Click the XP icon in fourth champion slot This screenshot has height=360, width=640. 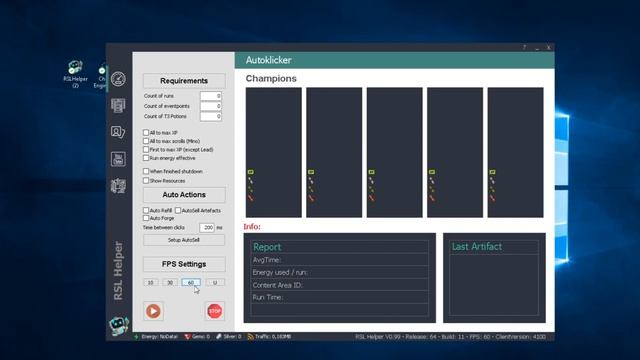432,172
